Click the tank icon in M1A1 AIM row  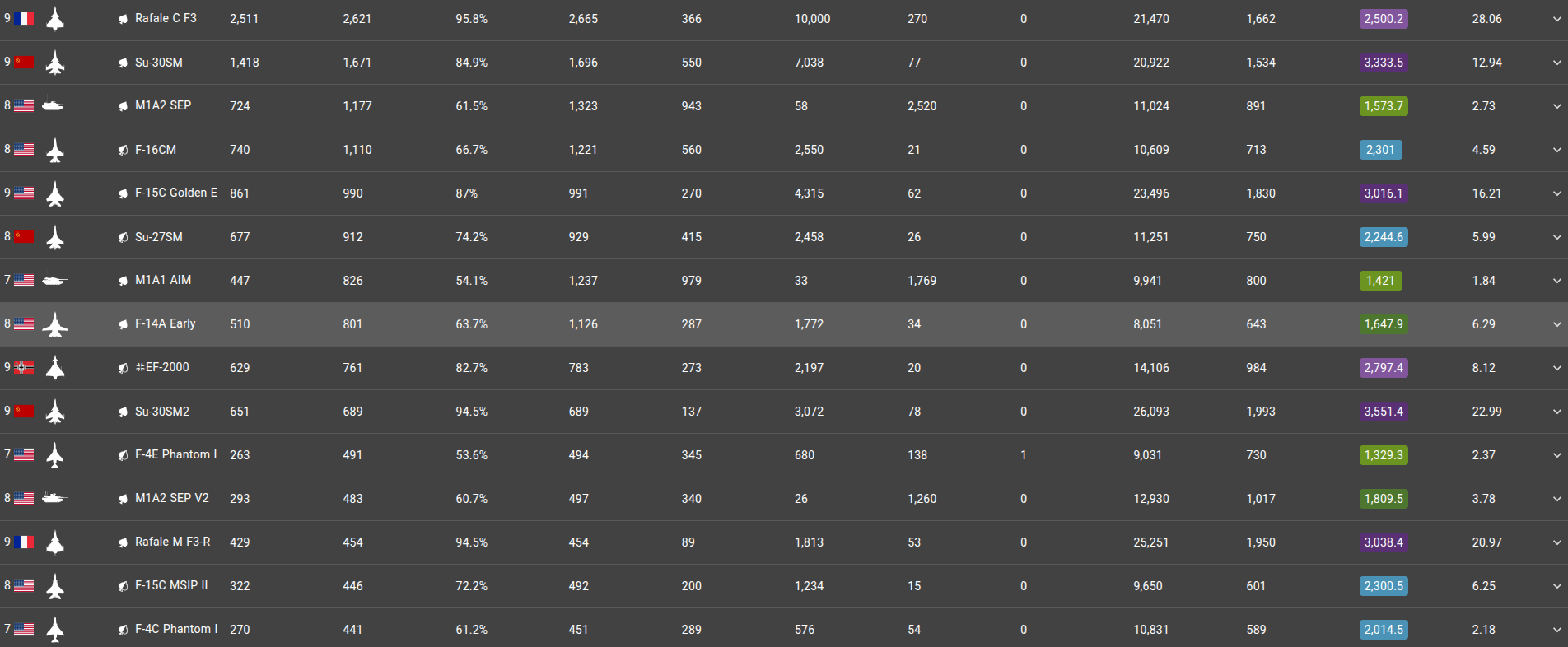click(54, 280)
